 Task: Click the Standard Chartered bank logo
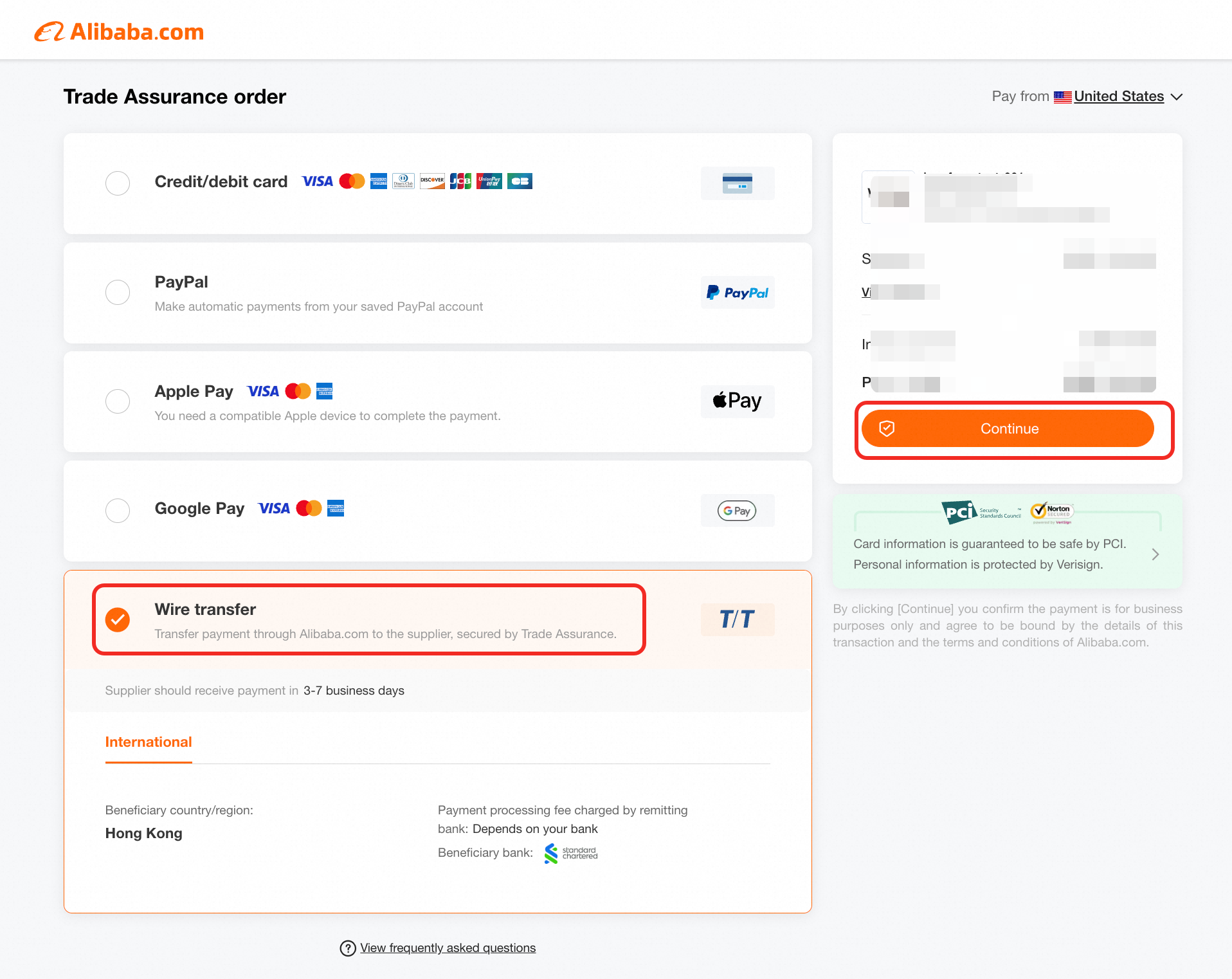click(x=571, y=854)
